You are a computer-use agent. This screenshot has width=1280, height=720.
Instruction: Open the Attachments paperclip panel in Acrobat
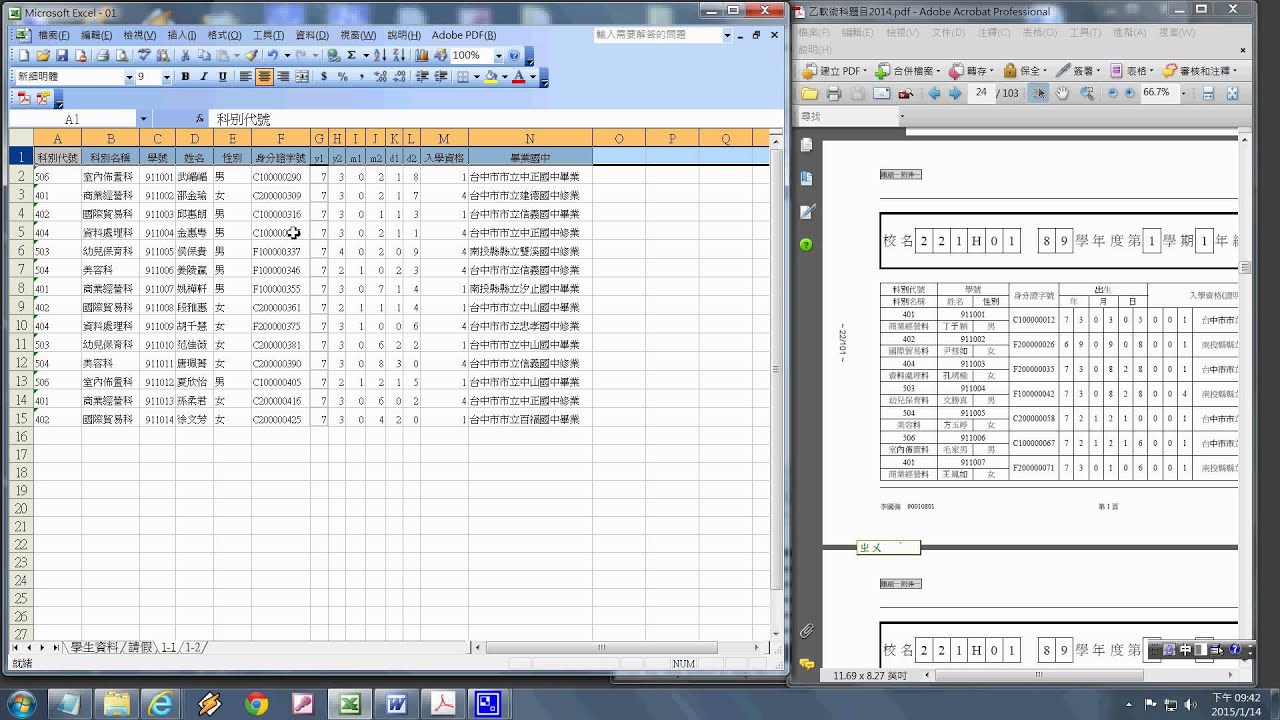tap(806, 631)
